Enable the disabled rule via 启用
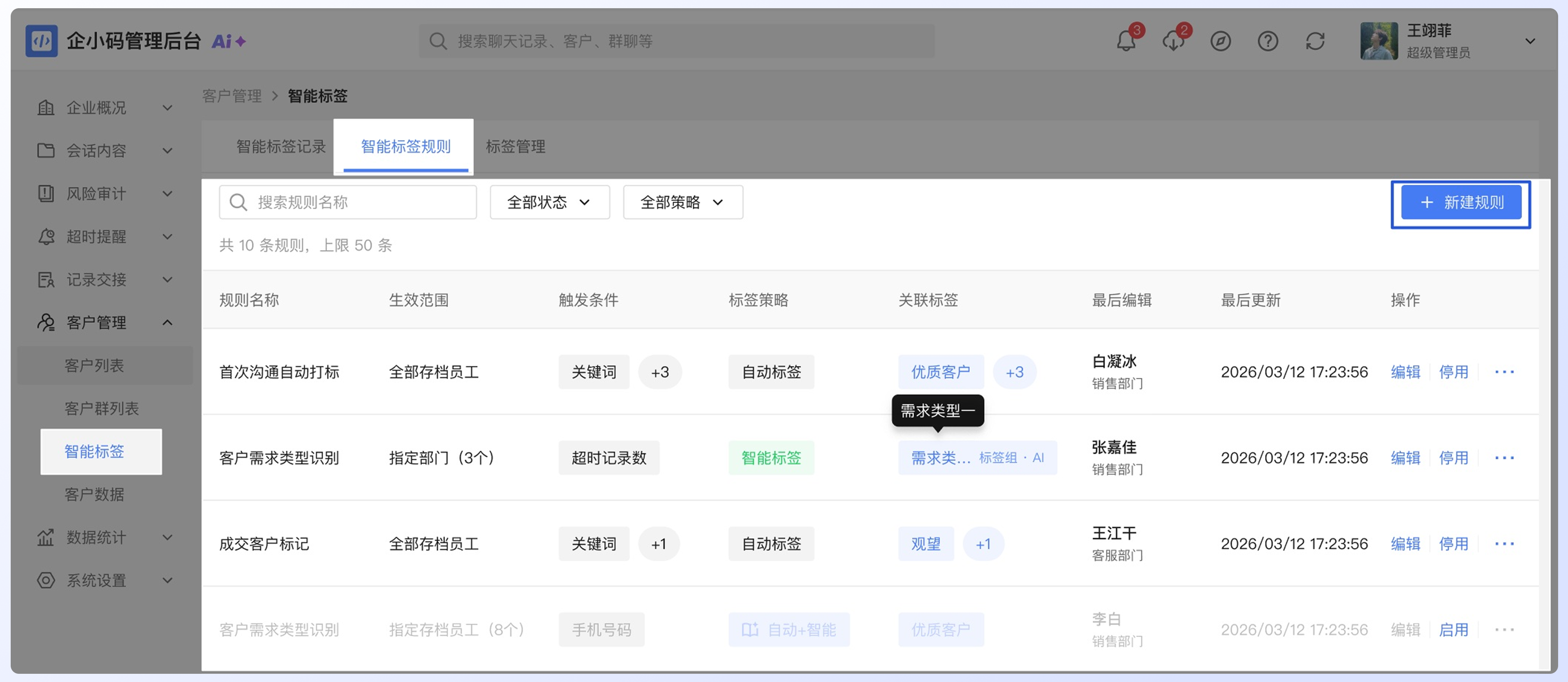Screen dimensions: 1568x682 [x=1453, y=629]
